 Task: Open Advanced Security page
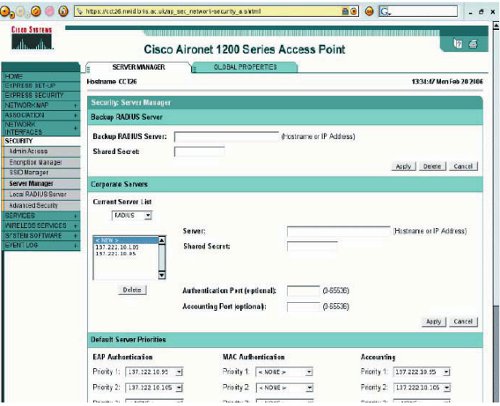42,205
